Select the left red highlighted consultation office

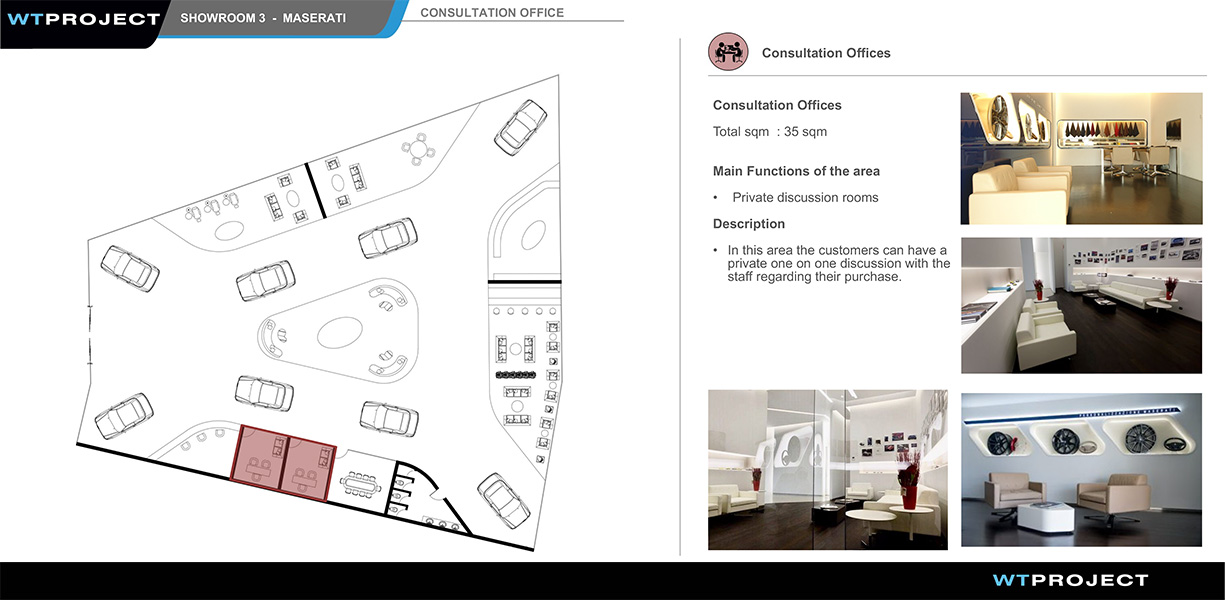tap(258, 456)
